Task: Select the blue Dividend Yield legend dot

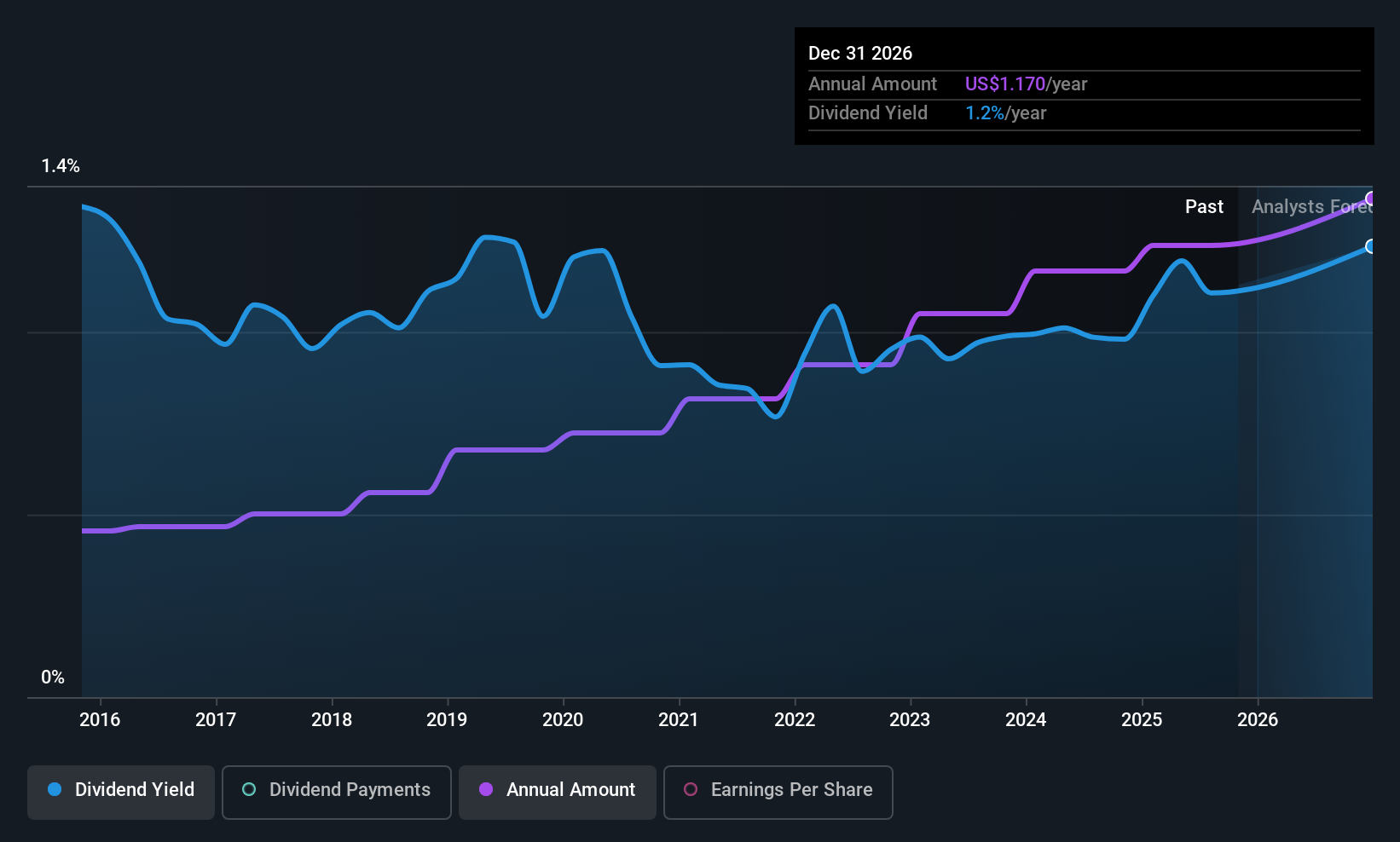Action: (x=55, y=790)
